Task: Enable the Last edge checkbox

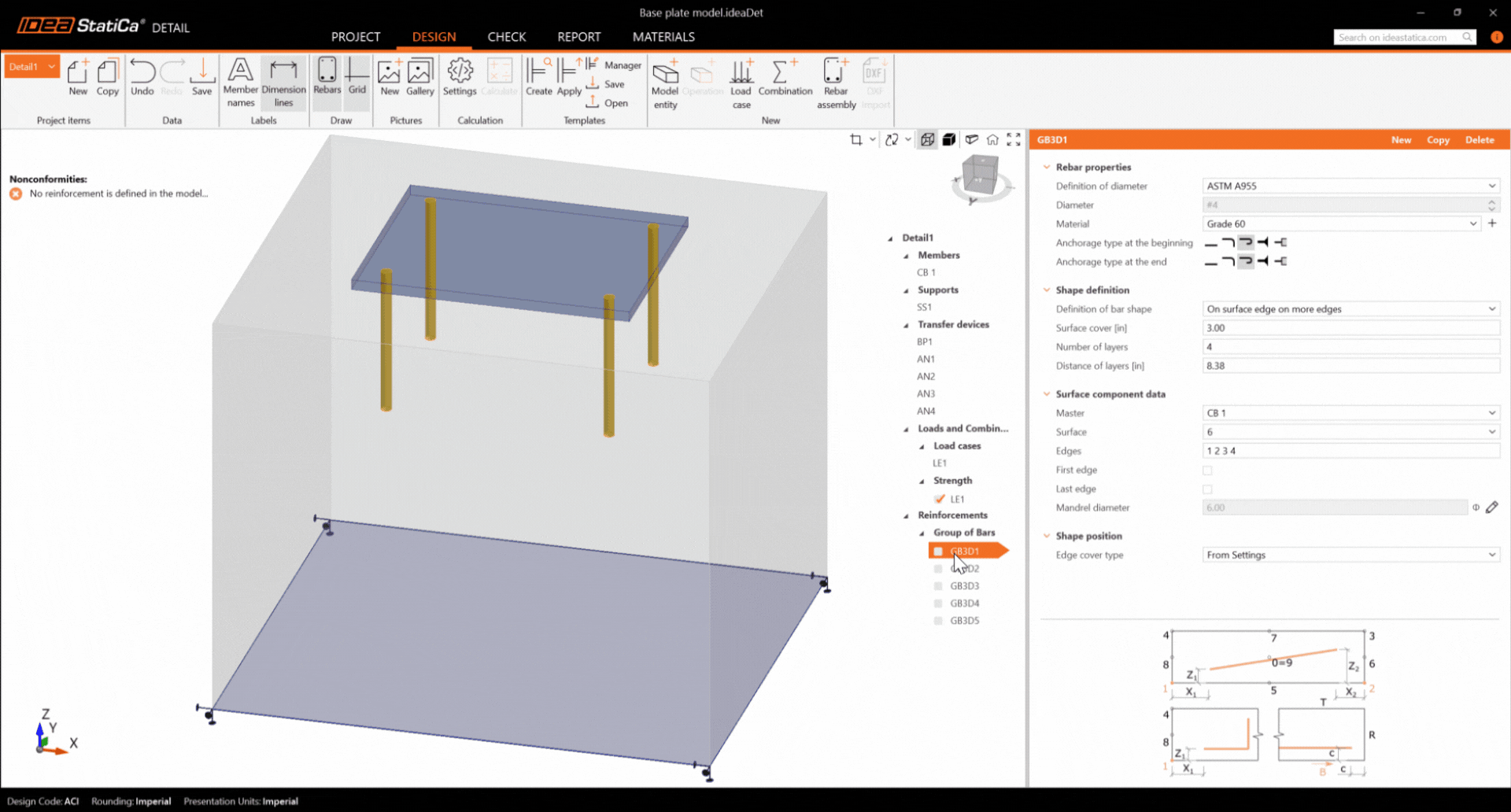Action: pyautogui.click(x=1207, y=489)
